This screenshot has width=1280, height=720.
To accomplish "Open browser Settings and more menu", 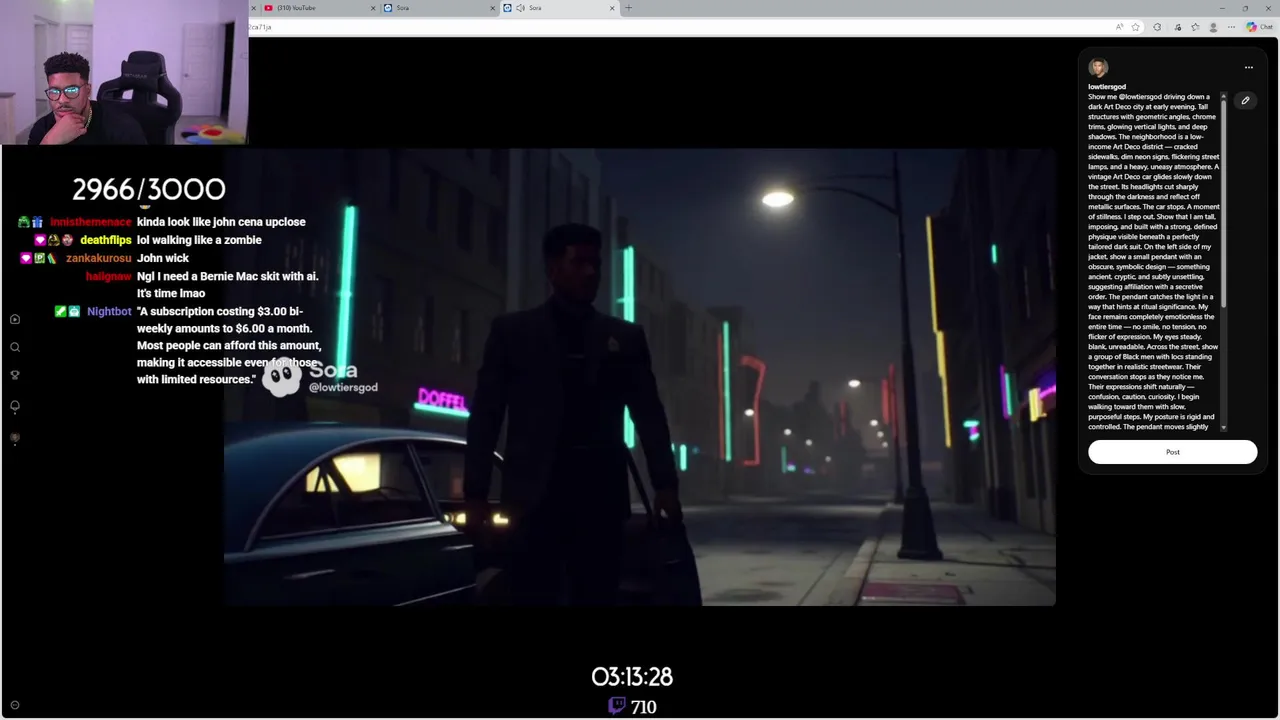I will click(x=1232, y=27).
